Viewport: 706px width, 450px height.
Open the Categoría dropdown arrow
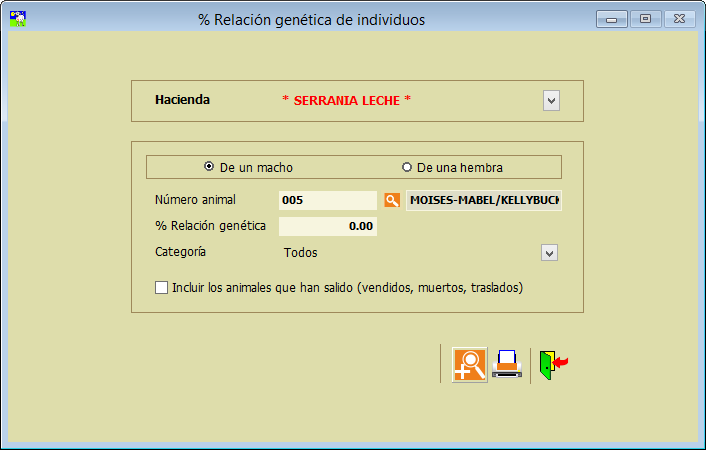[x=549, y=253]
